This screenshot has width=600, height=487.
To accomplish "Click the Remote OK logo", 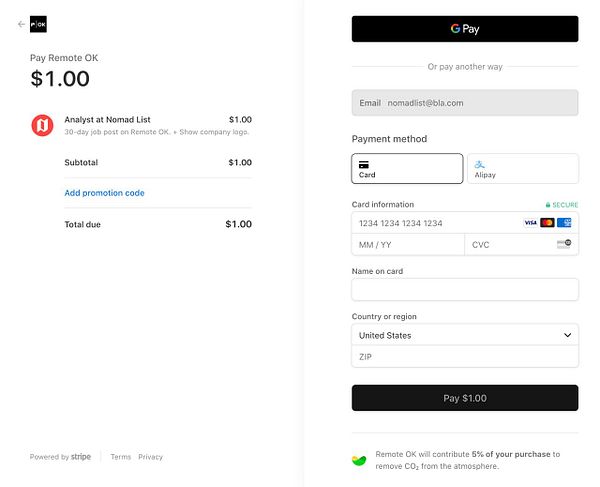I will (x=38, y=24).
